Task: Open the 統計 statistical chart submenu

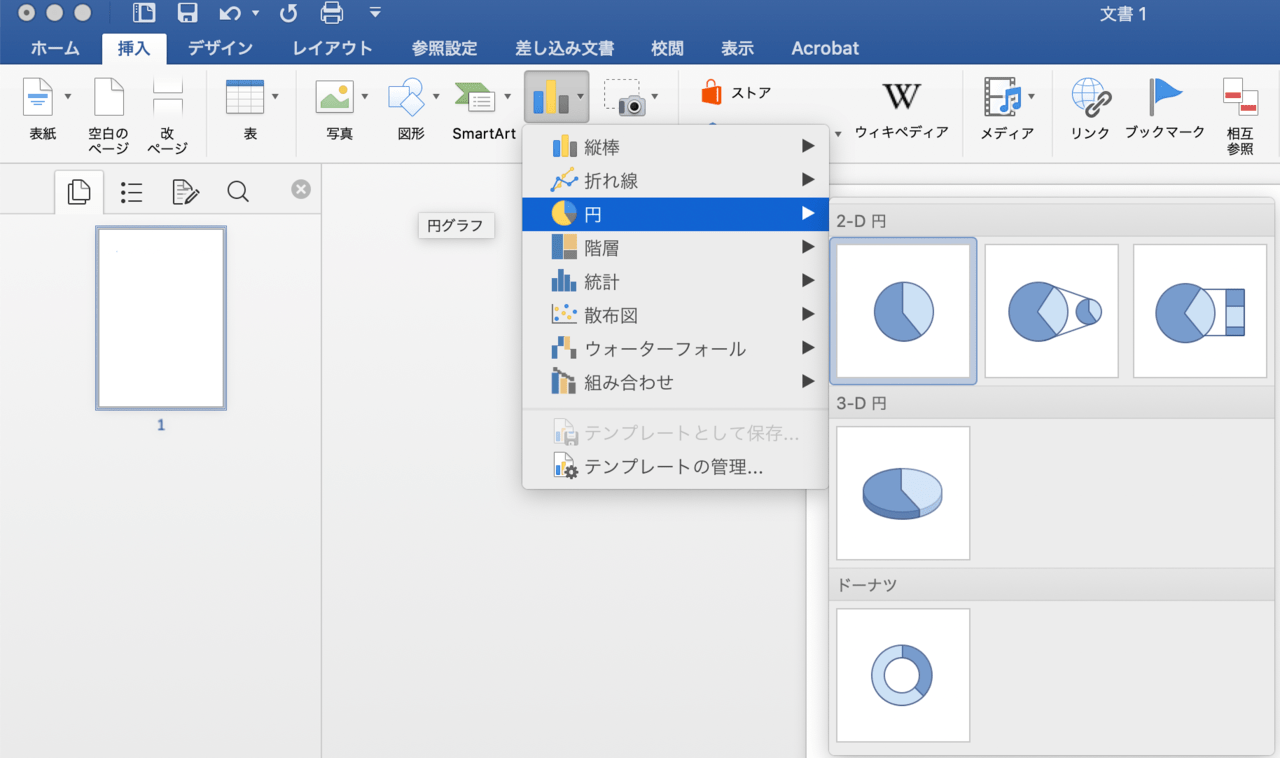Action: pos(675,282)
